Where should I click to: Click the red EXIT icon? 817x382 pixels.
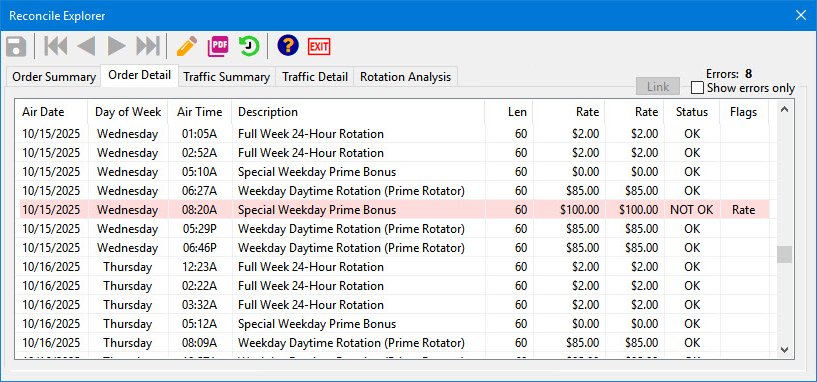[319, 46]
